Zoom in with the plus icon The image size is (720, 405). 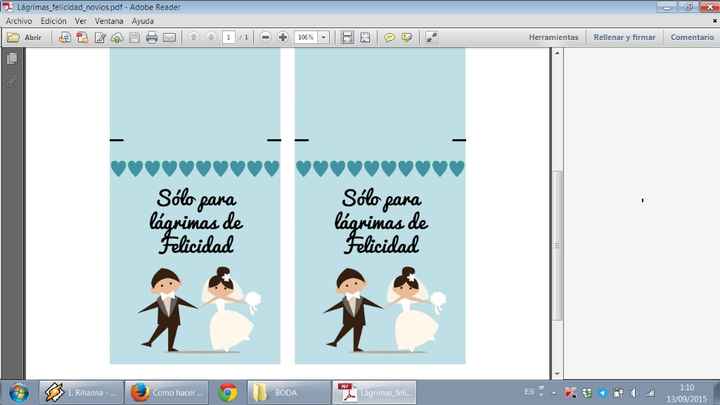pos(283,37)
